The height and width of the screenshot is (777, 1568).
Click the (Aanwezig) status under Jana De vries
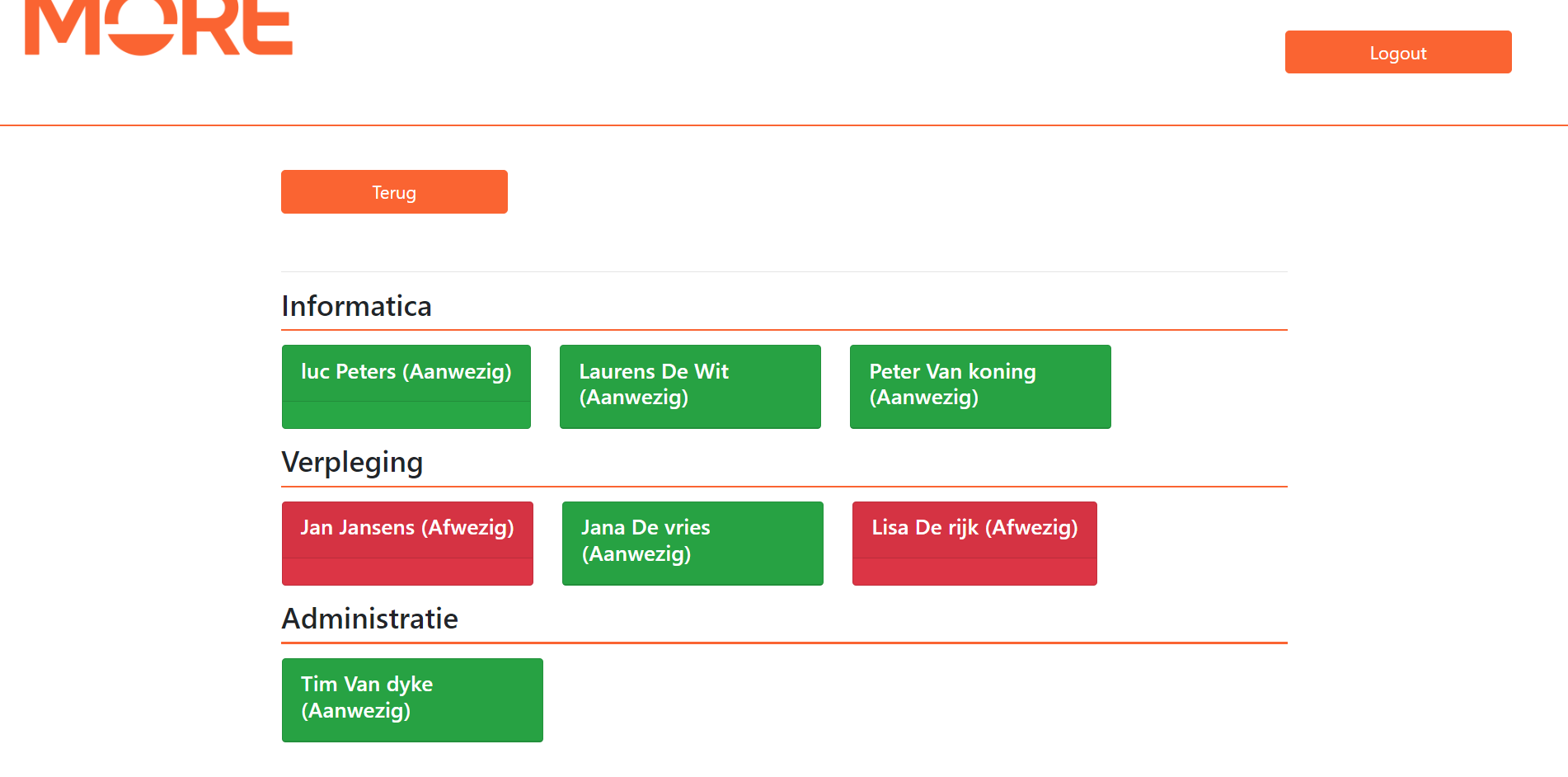[636, 554]
